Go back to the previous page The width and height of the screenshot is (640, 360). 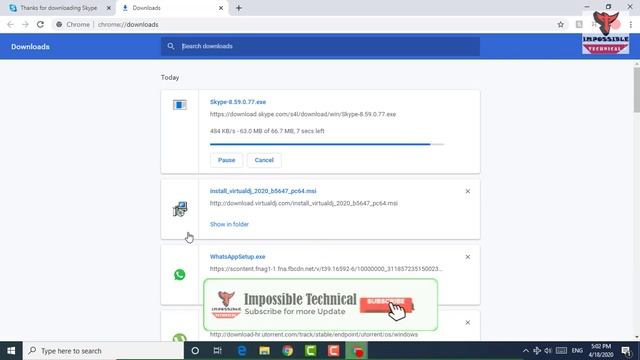point(10,24)
